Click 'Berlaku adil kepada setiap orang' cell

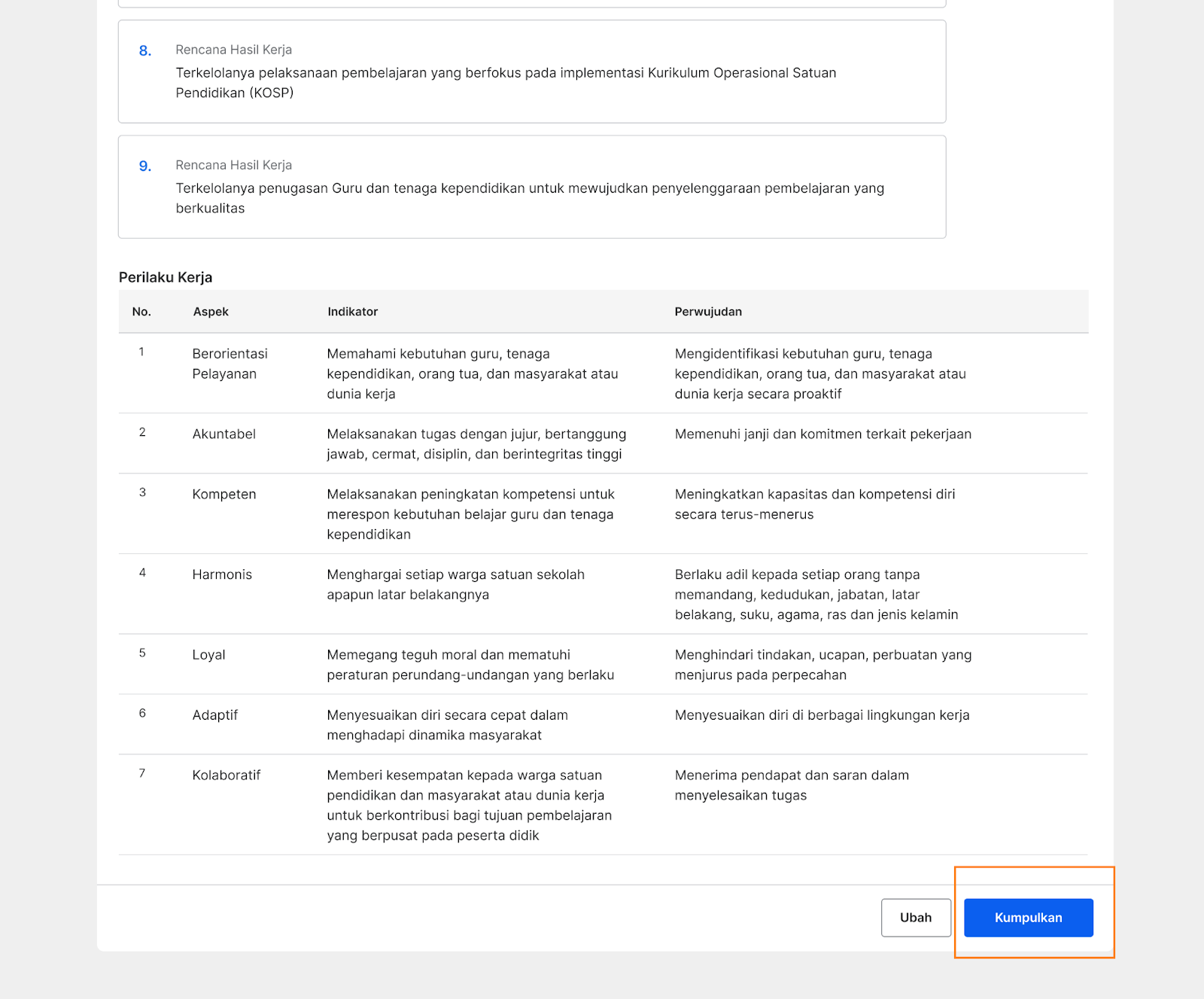tap(816, 595)
